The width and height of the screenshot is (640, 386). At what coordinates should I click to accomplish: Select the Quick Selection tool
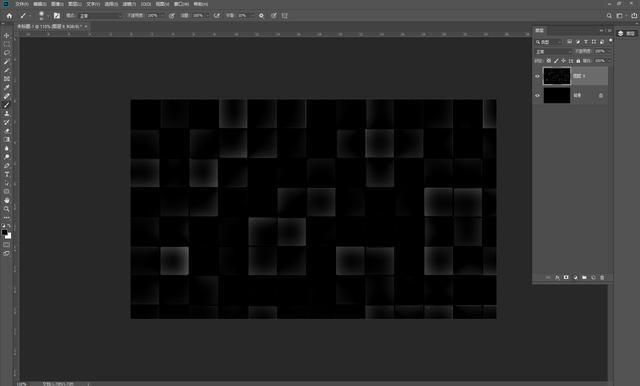(7, 62)
